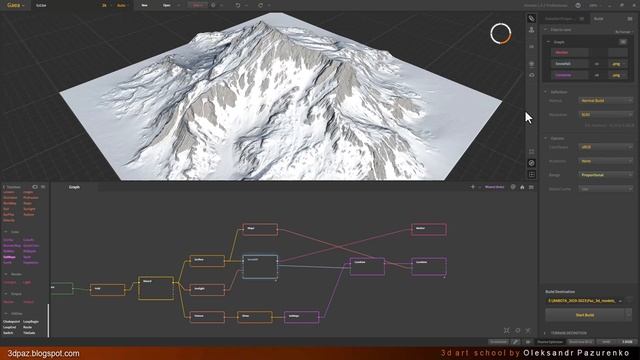Viewport: 640px width, 360px height.
Task: Pick SatMaps in the Toolbox Color list
Action: pos(9,257)
